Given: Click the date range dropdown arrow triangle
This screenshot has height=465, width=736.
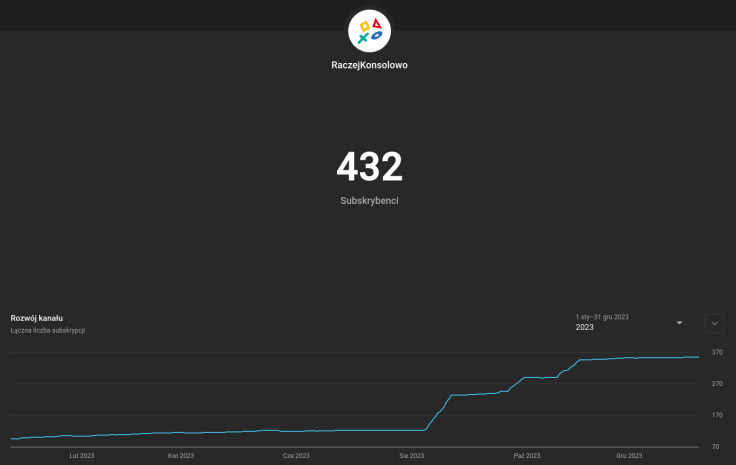Looking at the screenshot, I should [x=679, y=323].
